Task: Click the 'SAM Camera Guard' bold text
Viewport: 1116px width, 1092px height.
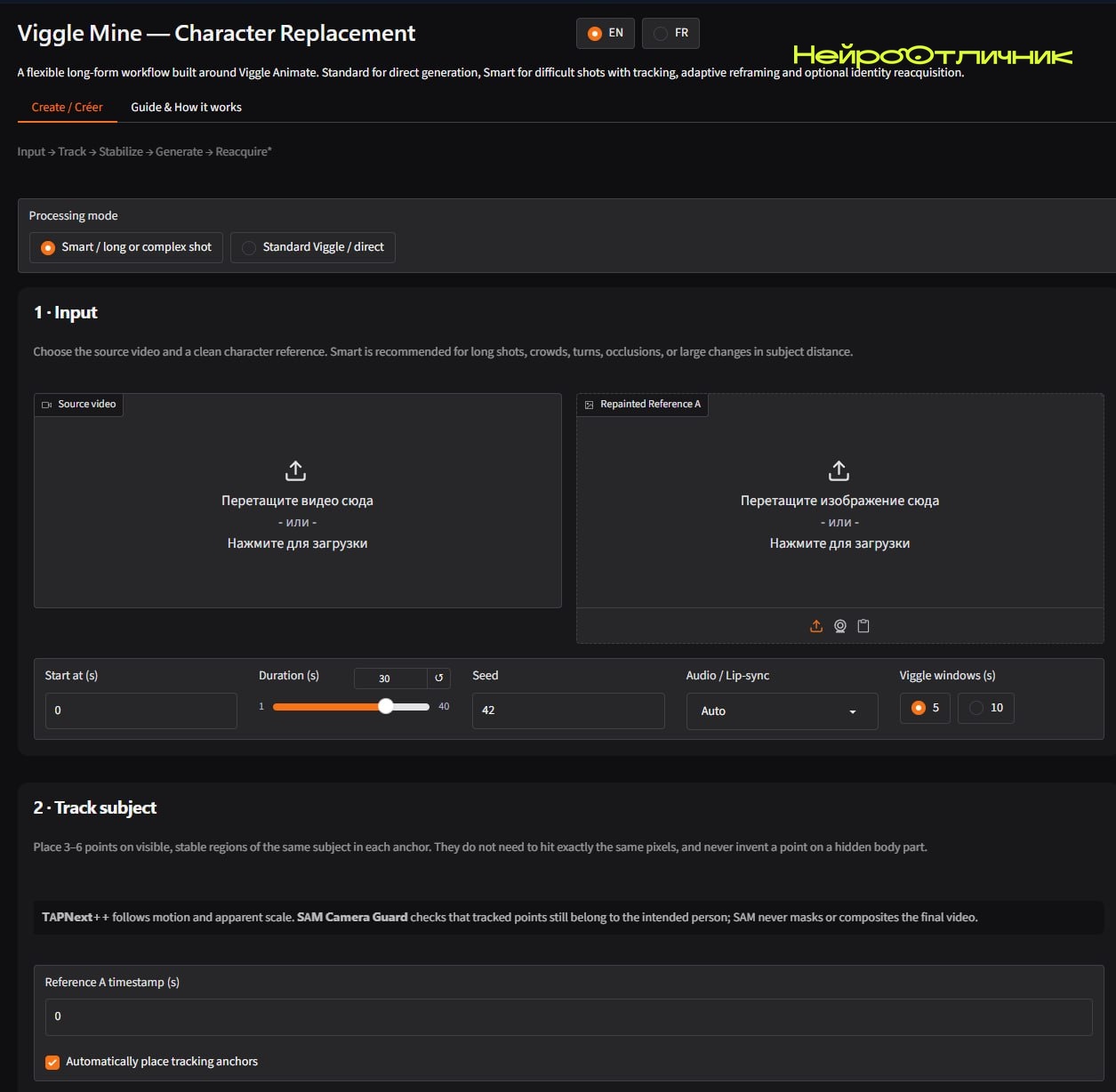Action: coord(352,918)
